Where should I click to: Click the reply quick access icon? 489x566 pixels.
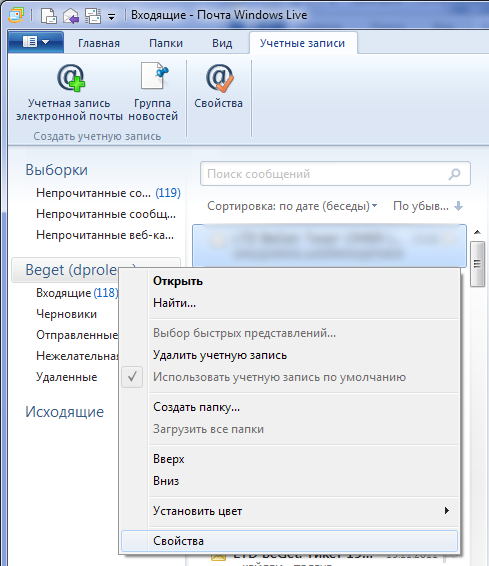71,16
